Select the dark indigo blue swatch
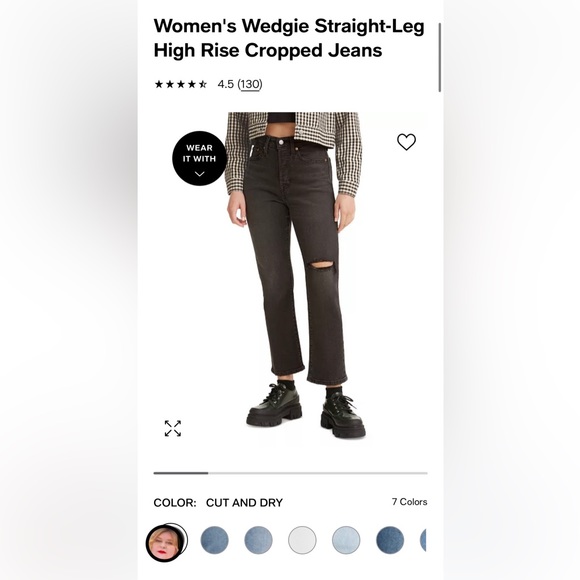 (390, 540)
